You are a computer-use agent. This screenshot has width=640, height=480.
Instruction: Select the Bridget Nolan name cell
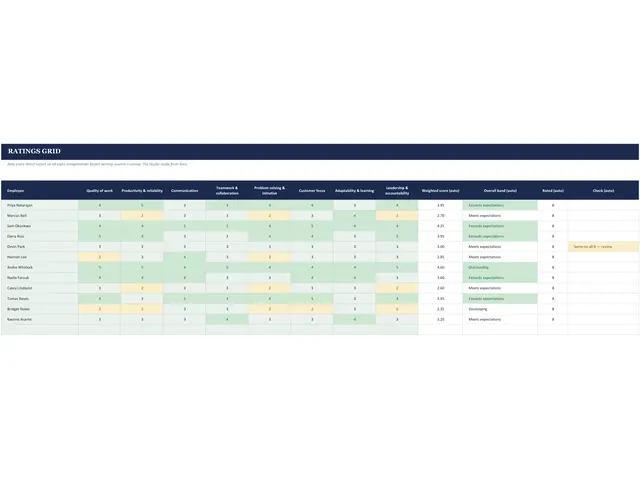tap(40, 309)
